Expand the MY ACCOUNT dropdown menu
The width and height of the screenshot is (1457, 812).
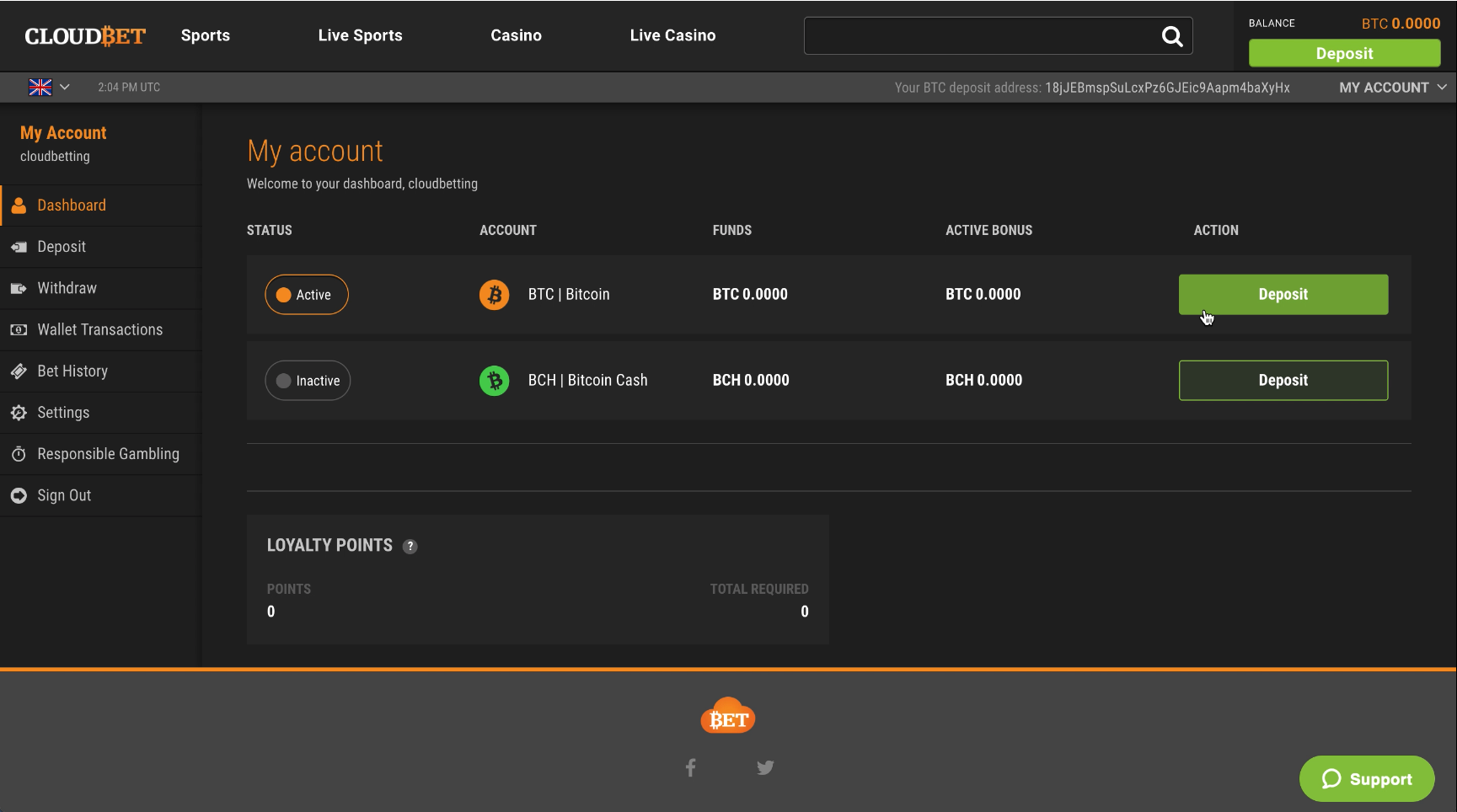[1393, 88]
